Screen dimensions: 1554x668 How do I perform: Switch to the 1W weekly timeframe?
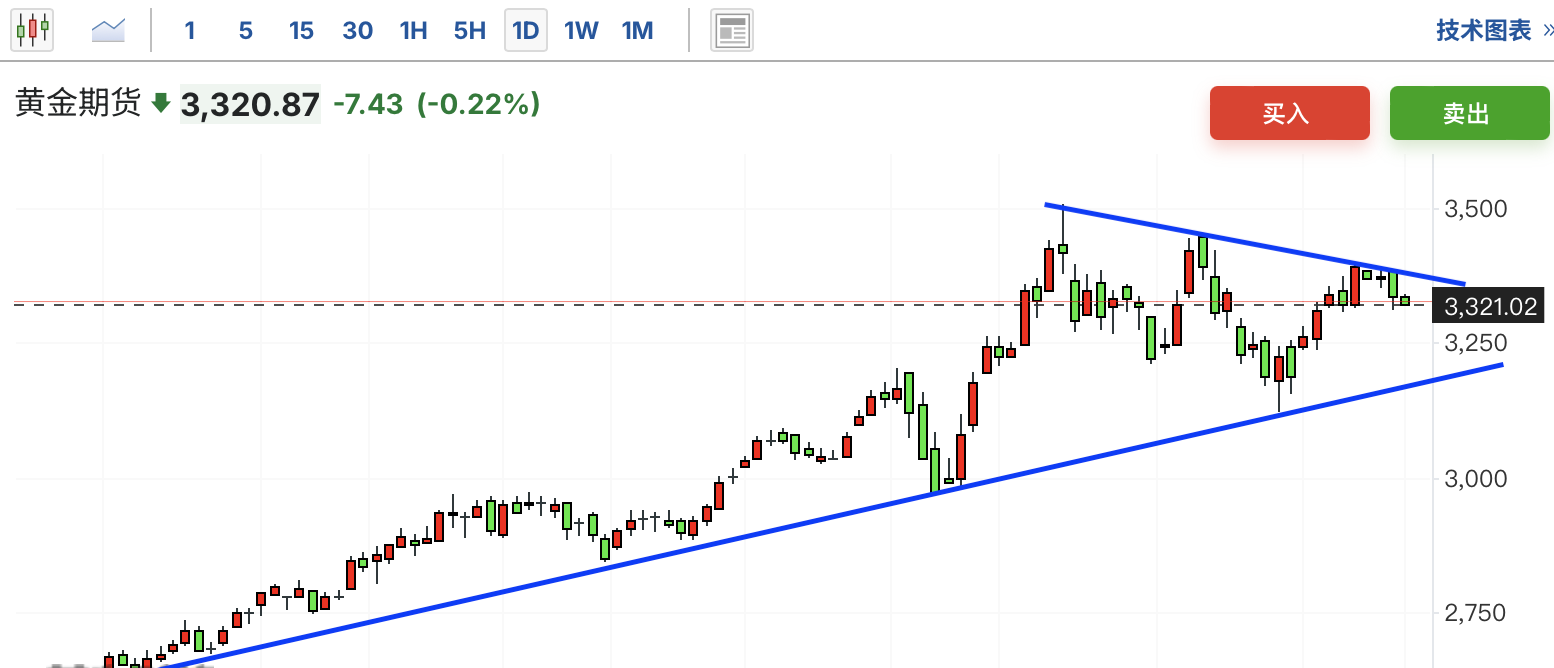click(x=581, y=31)
